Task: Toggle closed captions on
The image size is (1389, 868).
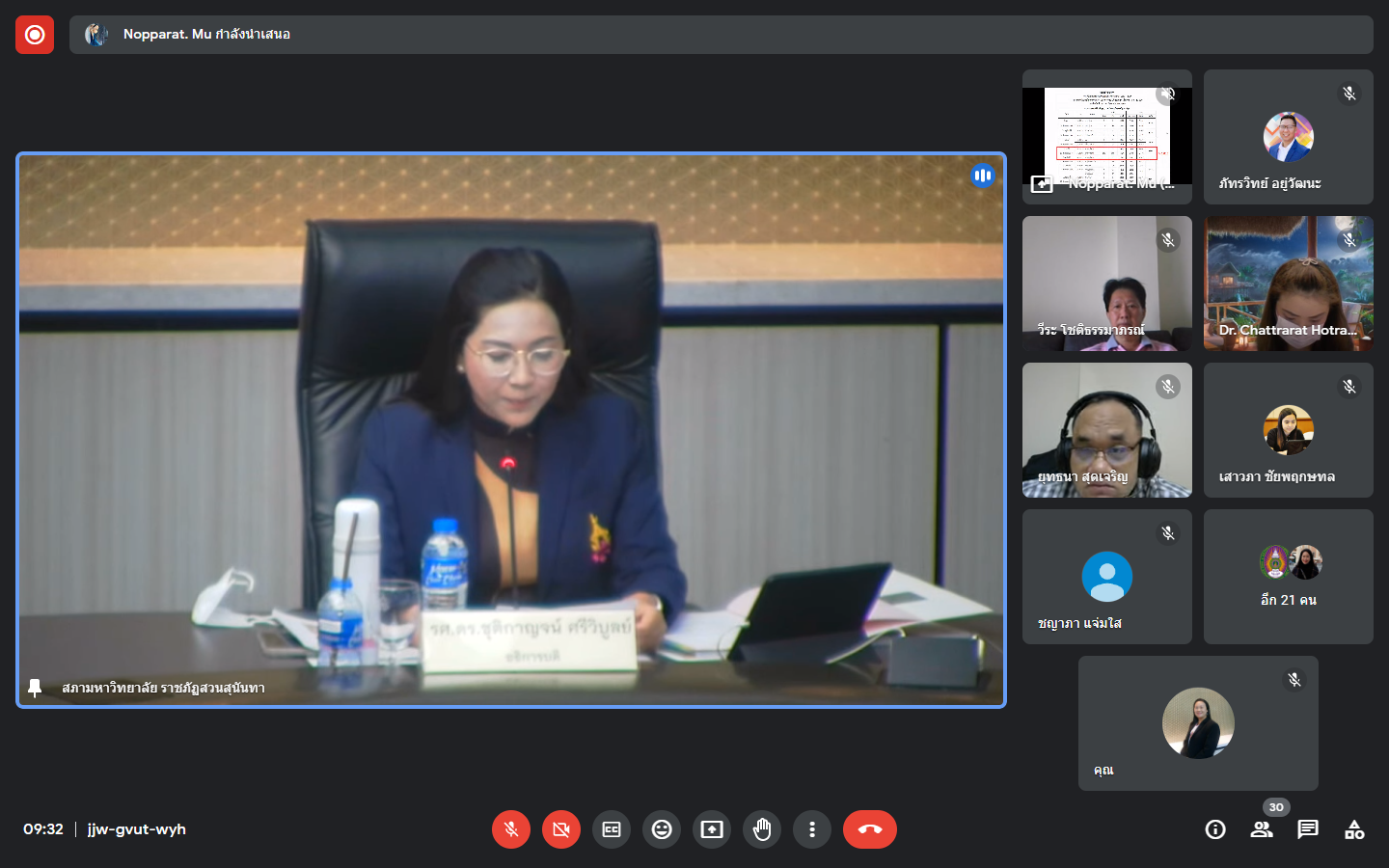Action: [612, 829]
